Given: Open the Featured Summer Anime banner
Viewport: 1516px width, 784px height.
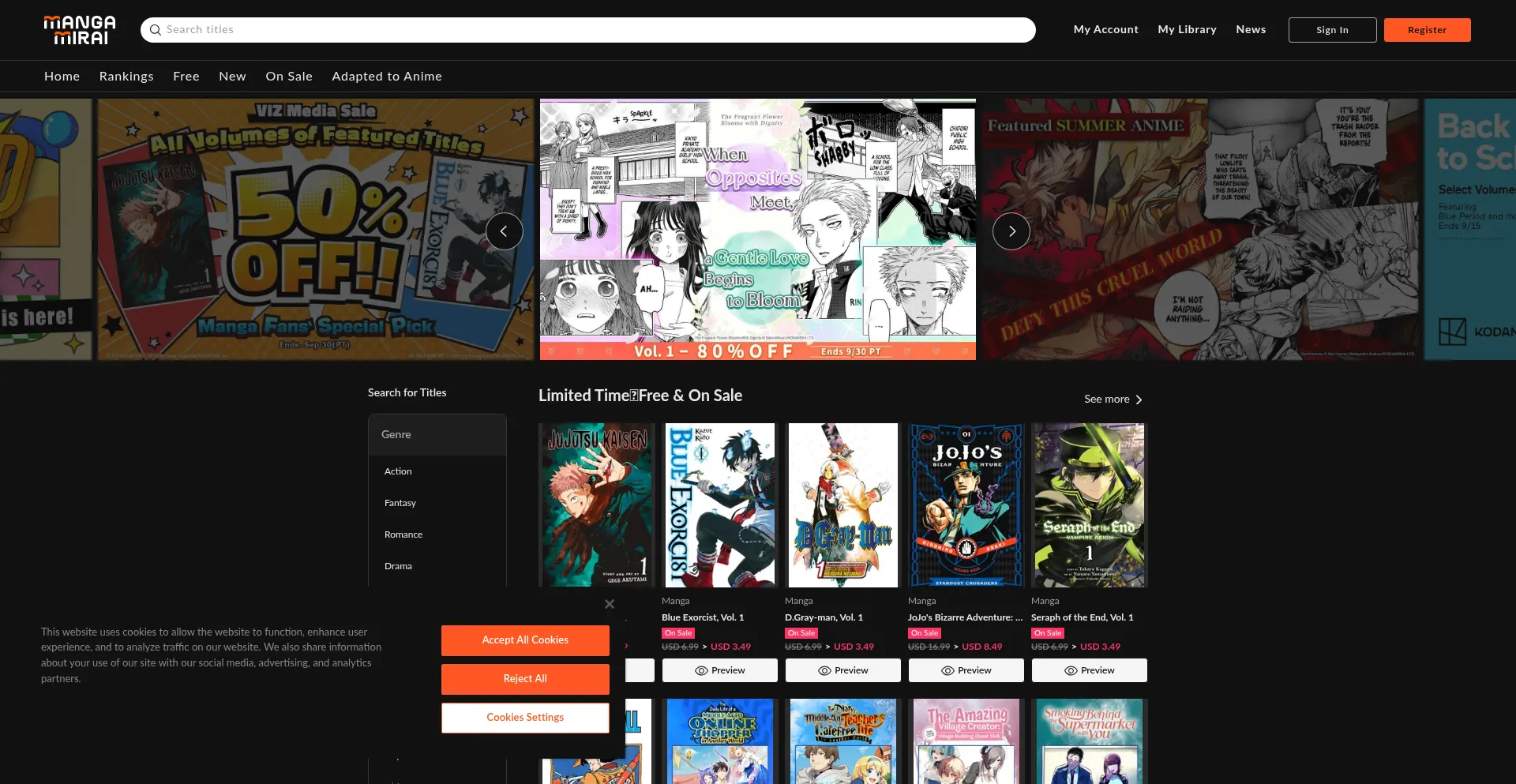Looking at the screenshot, I should (1200, 229).
